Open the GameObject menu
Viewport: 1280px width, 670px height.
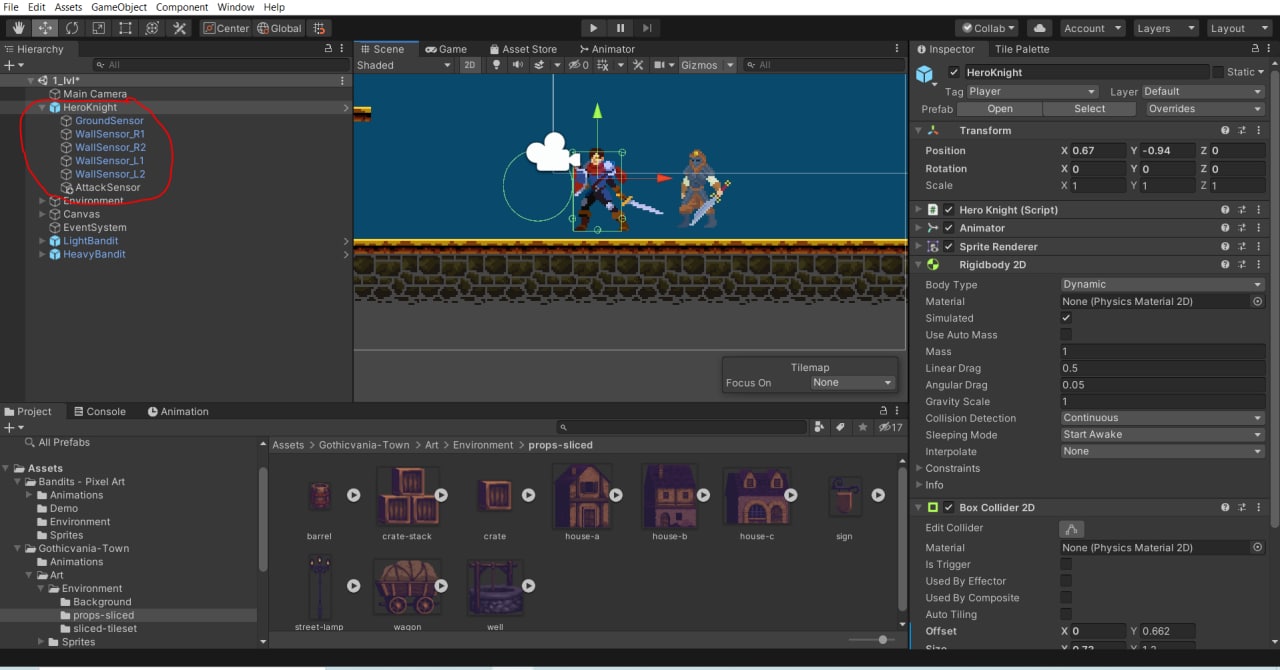(x=119, y=7)
